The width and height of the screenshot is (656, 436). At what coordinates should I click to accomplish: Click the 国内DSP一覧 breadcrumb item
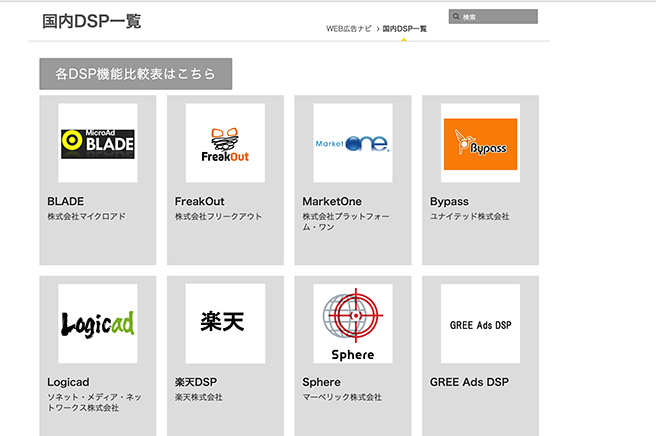(405, 29)
